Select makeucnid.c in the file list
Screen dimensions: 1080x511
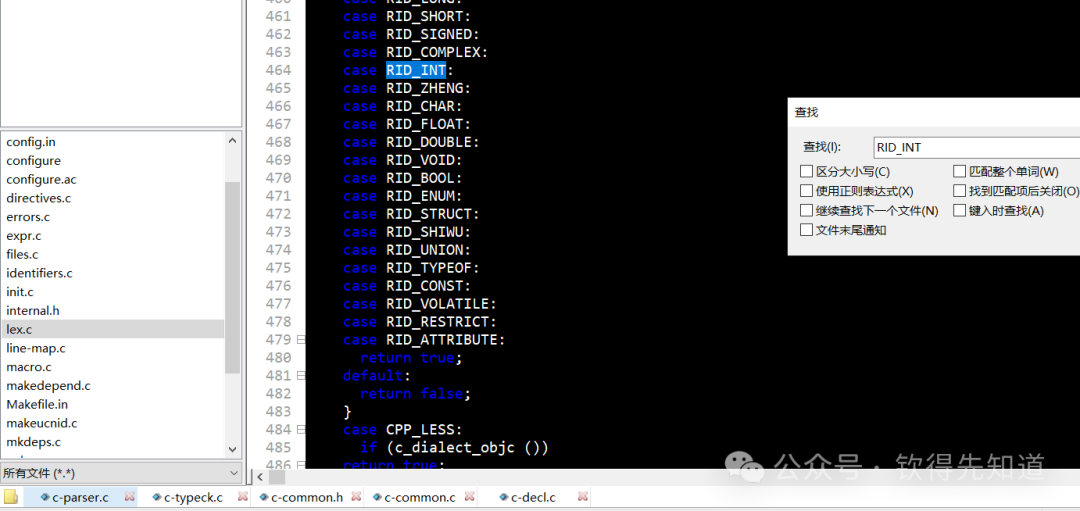[42, 423]
